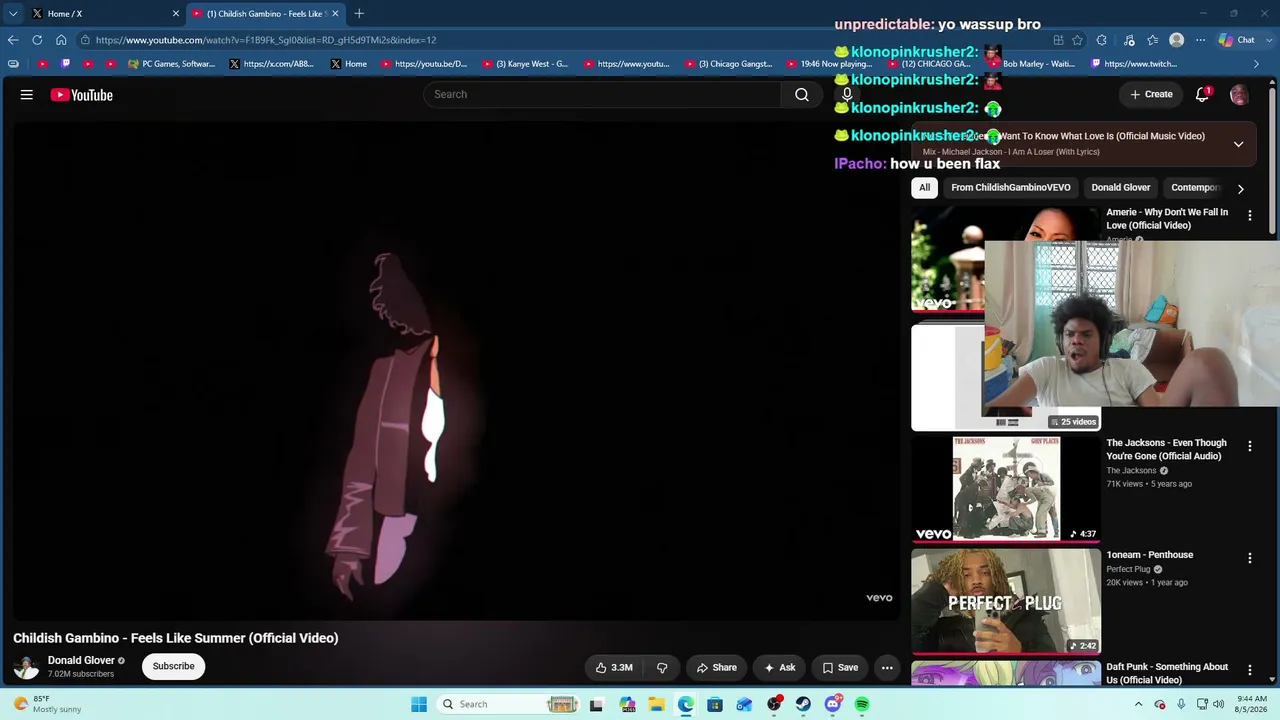Open more actions for the video
This screenshot has width=1280, height=720.
pyautogui.click(x=887, y=667)
